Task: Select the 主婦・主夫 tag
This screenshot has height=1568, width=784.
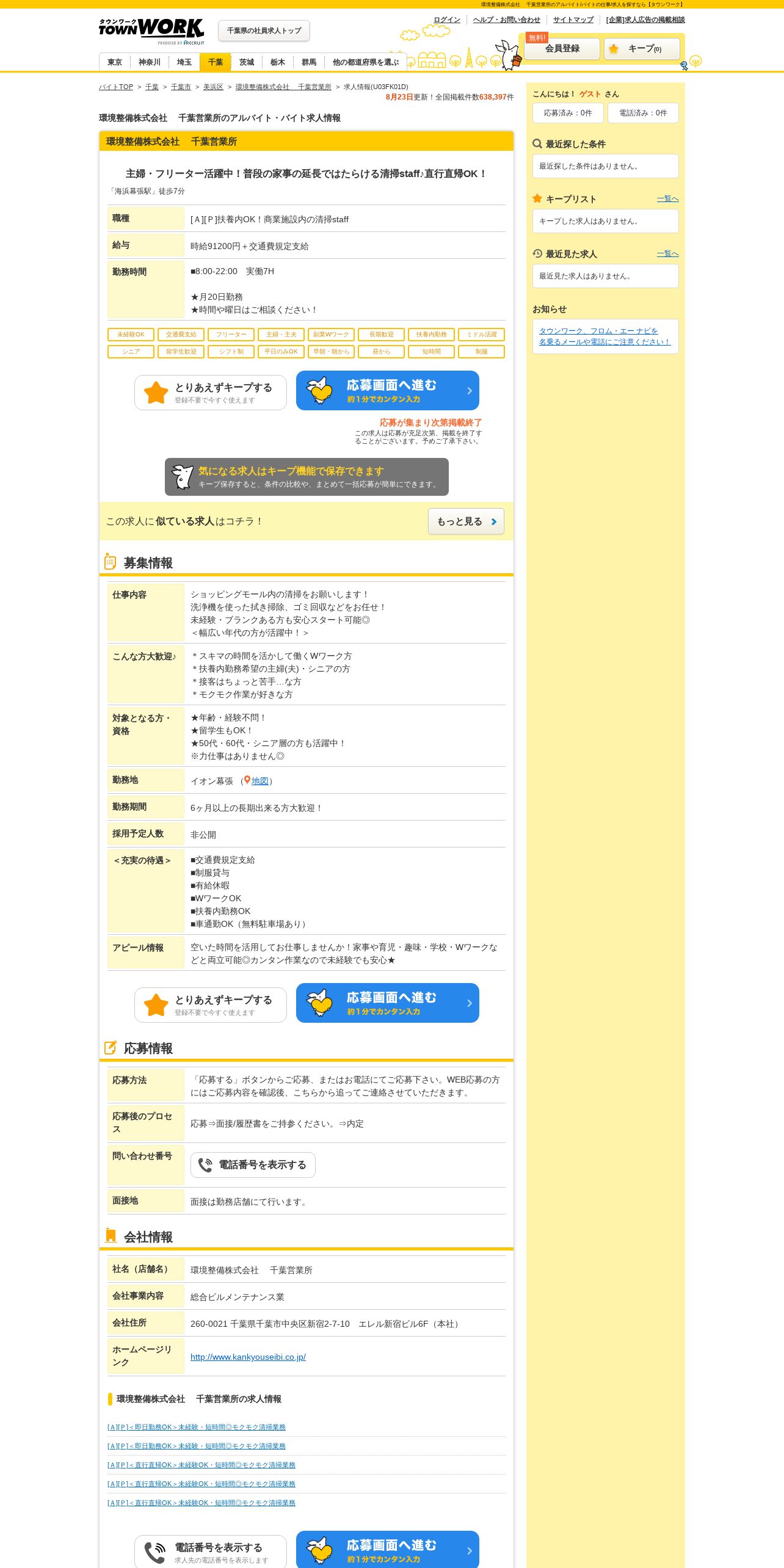Action: pyautogui.click(x=281, y=335)
